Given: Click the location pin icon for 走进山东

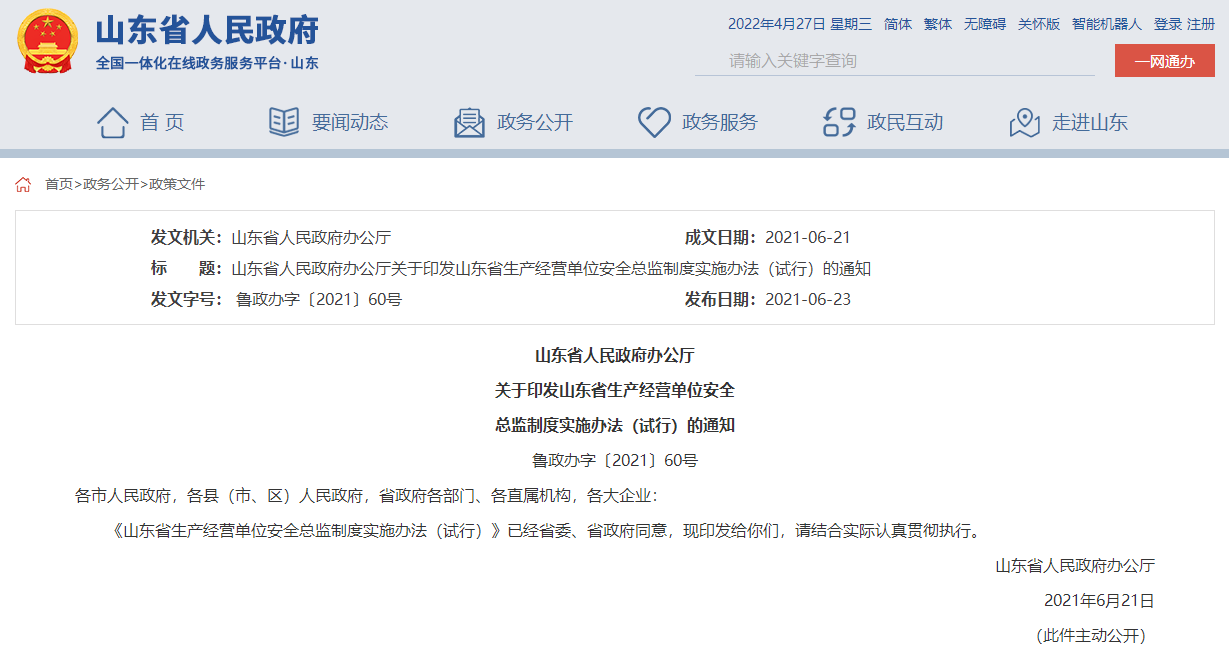Looking at the screenshot, I should tap(1024, 121).
